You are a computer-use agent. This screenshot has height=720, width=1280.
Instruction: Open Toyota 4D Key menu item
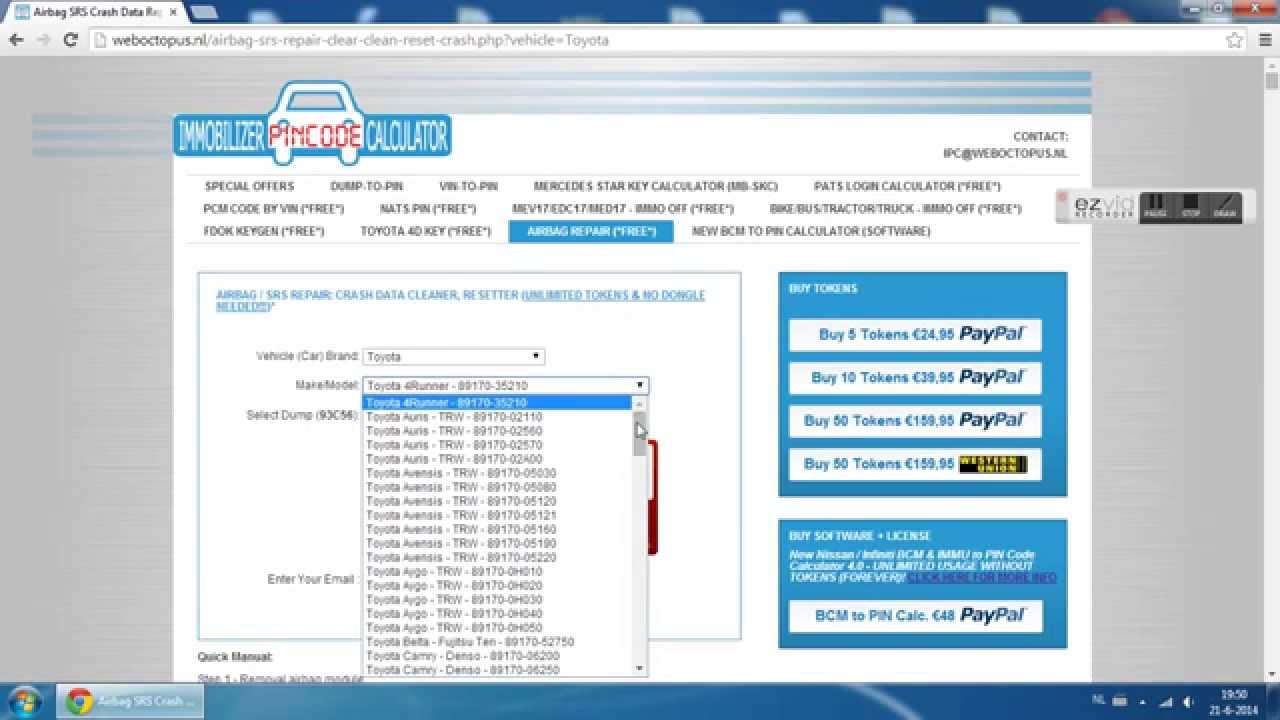coord(425,231)
